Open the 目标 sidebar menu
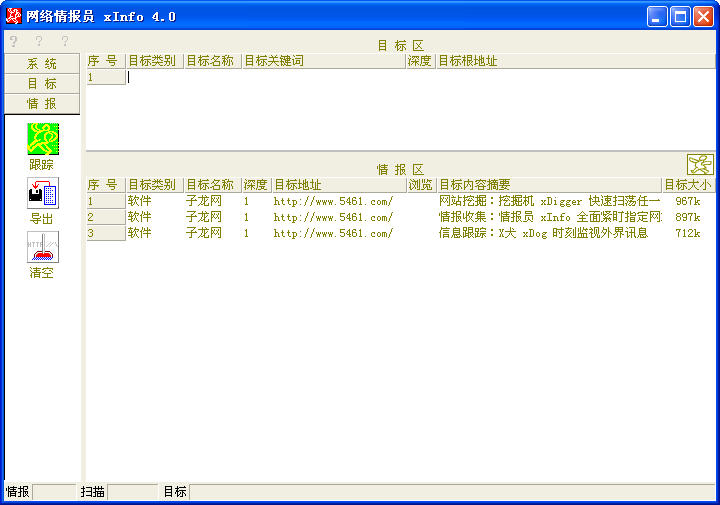Screen dimensions: 720x505 coord(42,84)
